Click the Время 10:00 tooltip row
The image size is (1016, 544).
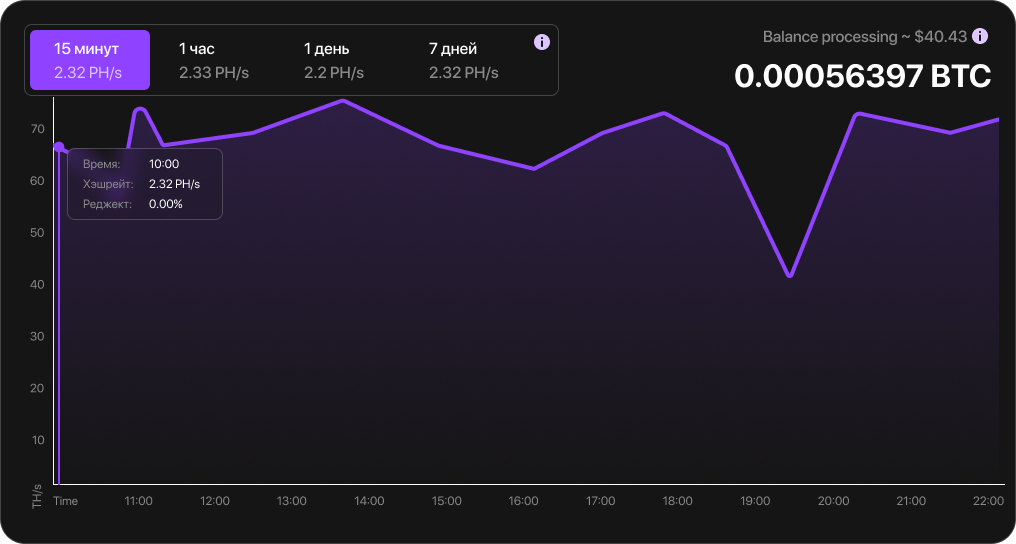[x=144, y=164]
